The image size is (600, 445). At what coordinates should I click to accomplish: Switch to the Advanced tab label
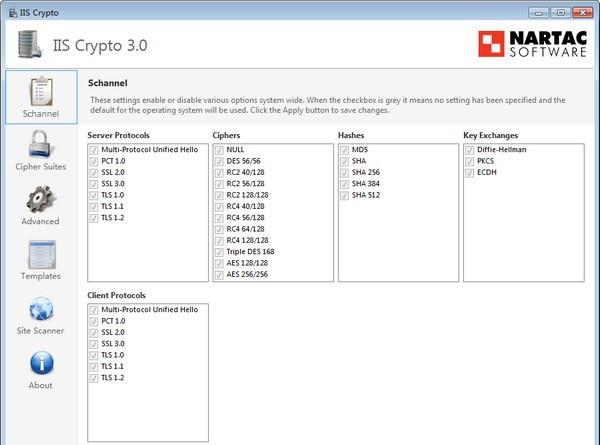[41, 221]
